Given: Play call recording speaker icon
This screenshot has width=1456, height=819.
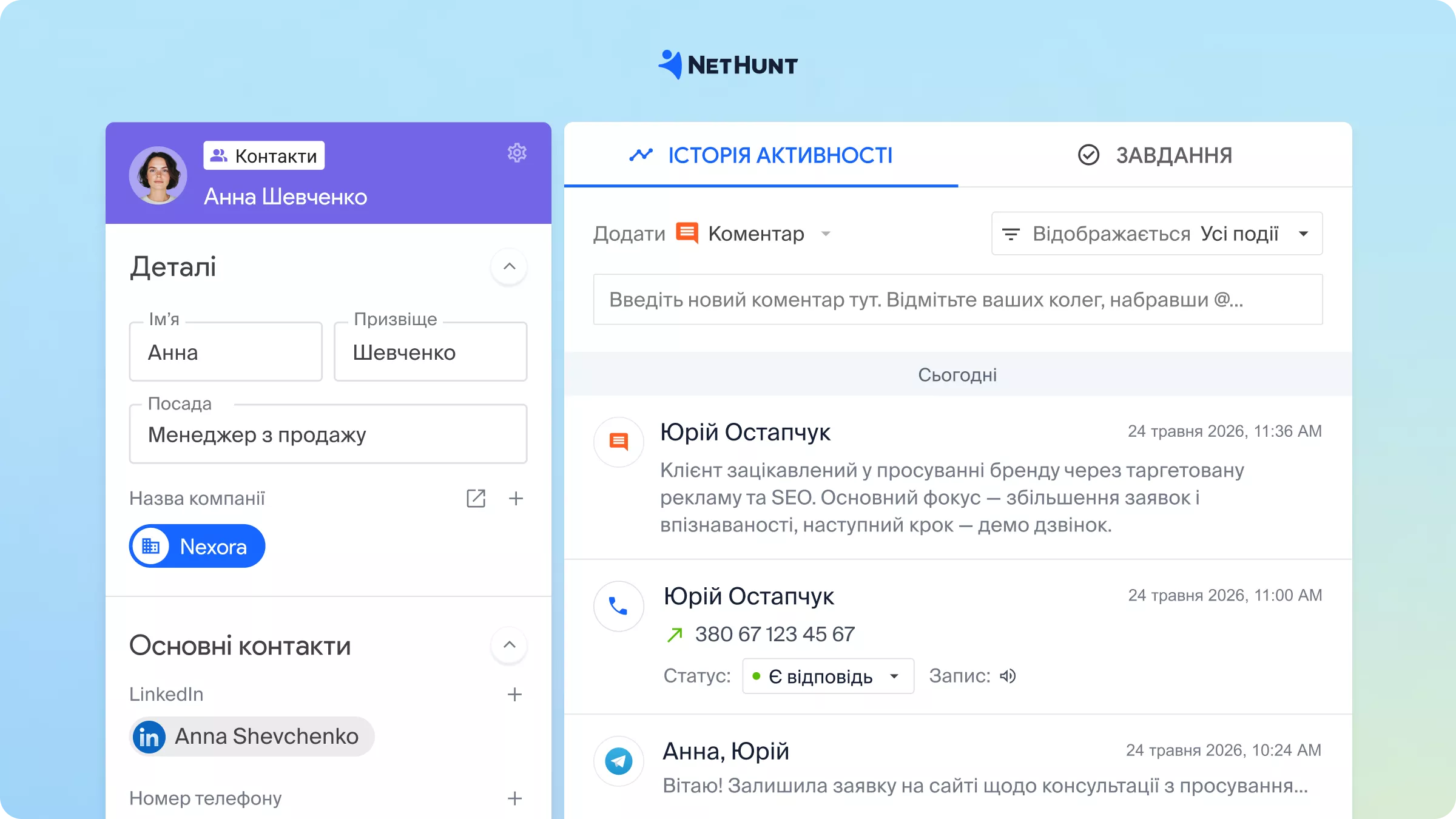Looking at the screenshot, I should point(1008,676).
